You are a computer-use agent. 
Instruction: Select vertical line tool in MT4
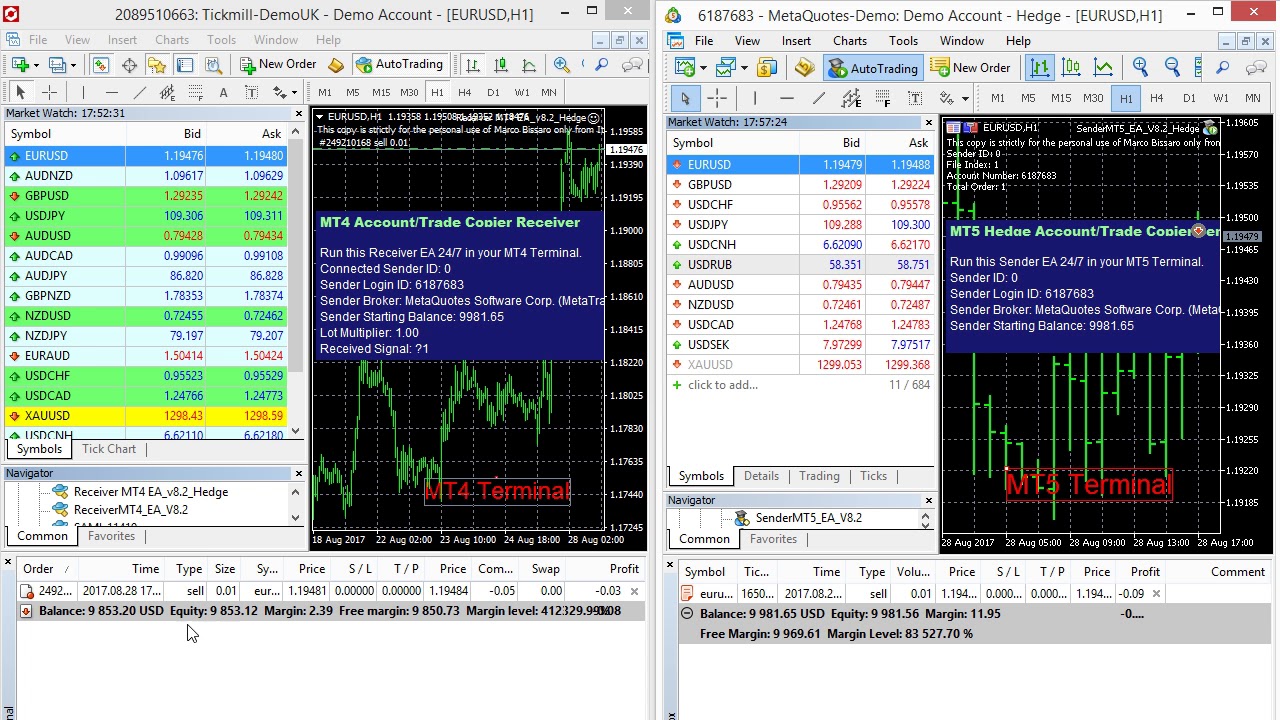click(83, 92)
